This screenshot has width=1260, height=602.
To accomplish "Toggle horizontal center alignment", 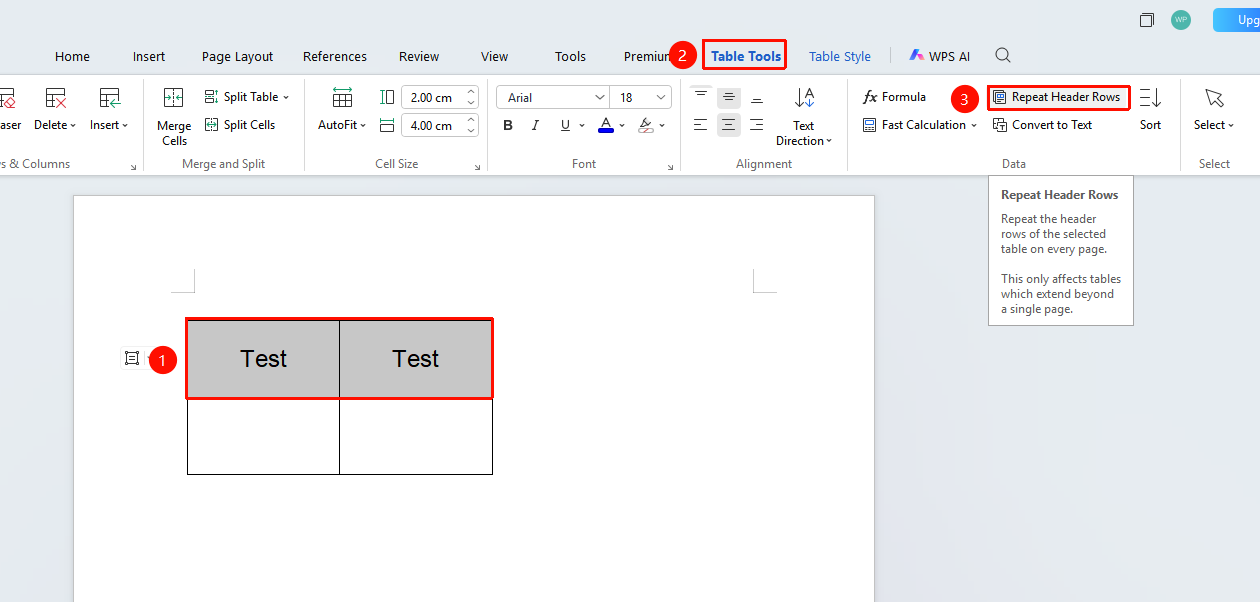I will click(729, 125).
